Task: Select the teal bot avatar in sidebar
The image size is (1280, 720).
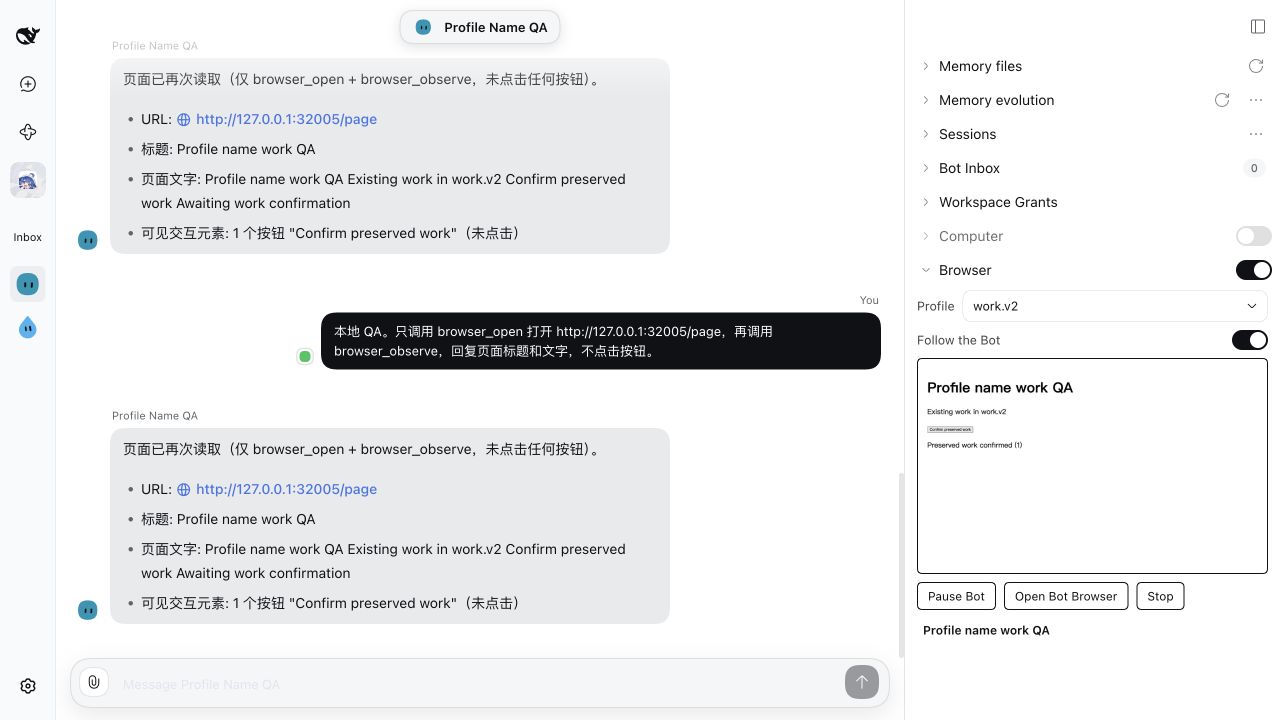Action: 28,284
